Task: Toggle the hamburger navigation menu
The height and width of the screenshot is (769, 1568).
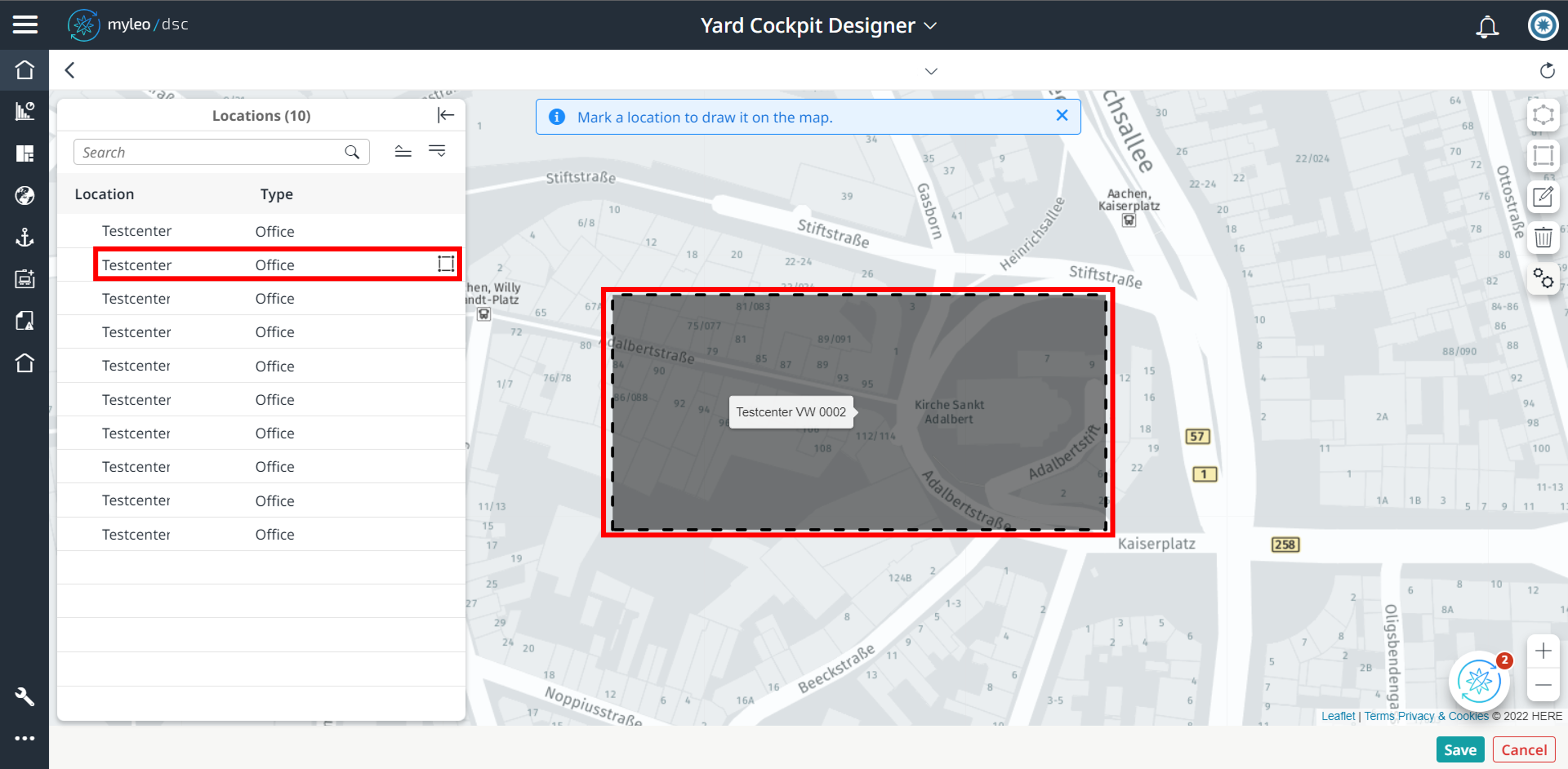Action: coord(25,25)
